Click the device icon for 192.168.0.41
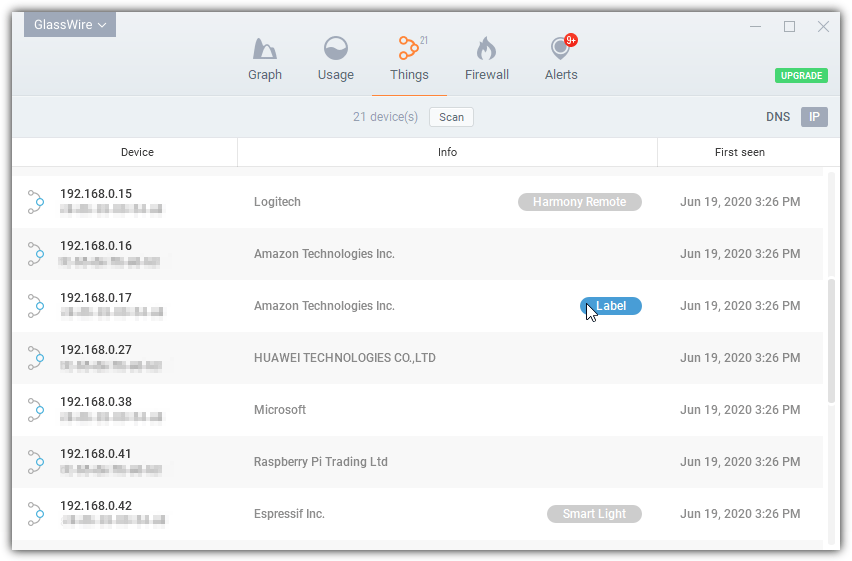 (x=36, y=462)
